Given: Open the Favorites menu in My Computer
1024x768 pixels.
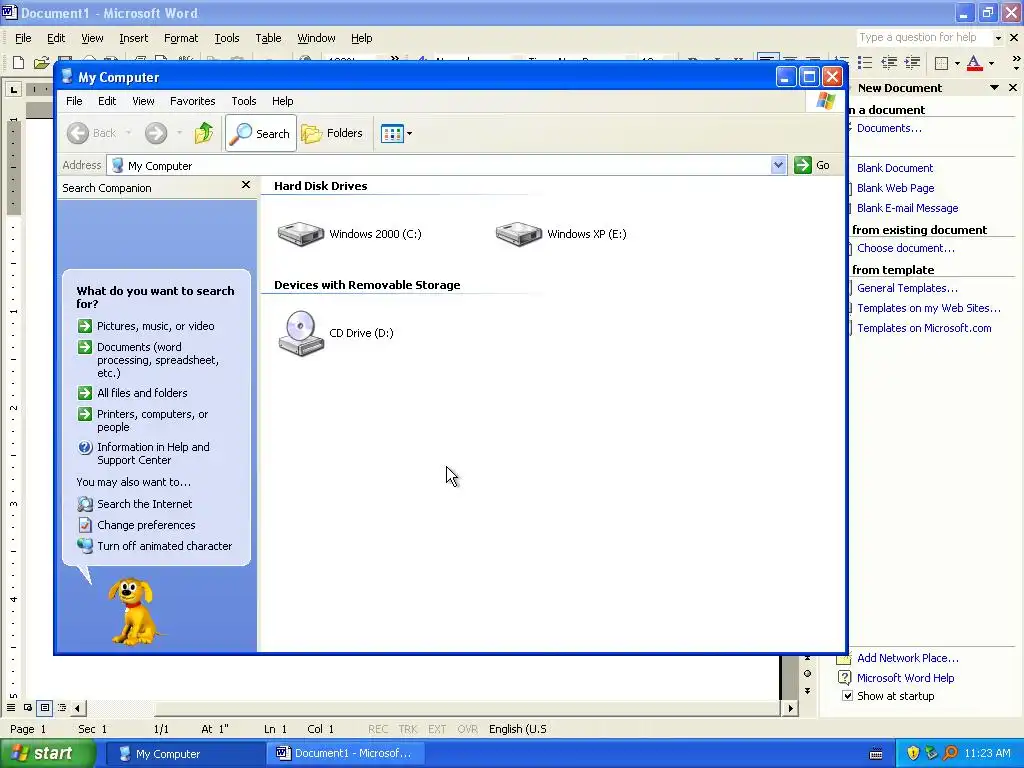Looking at the screenshot, I should (192, 101).
